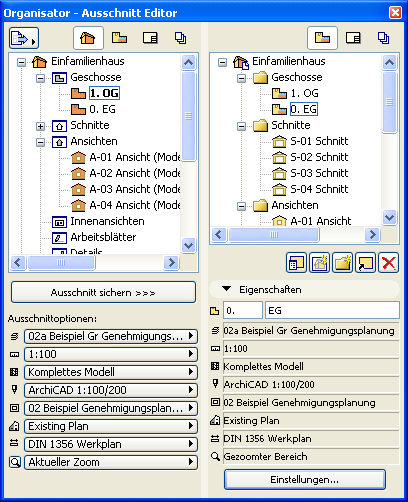Collapse the Eigenschaften section triangle
The width and height of the screenshot is (408, 502).
click(227, 289)
